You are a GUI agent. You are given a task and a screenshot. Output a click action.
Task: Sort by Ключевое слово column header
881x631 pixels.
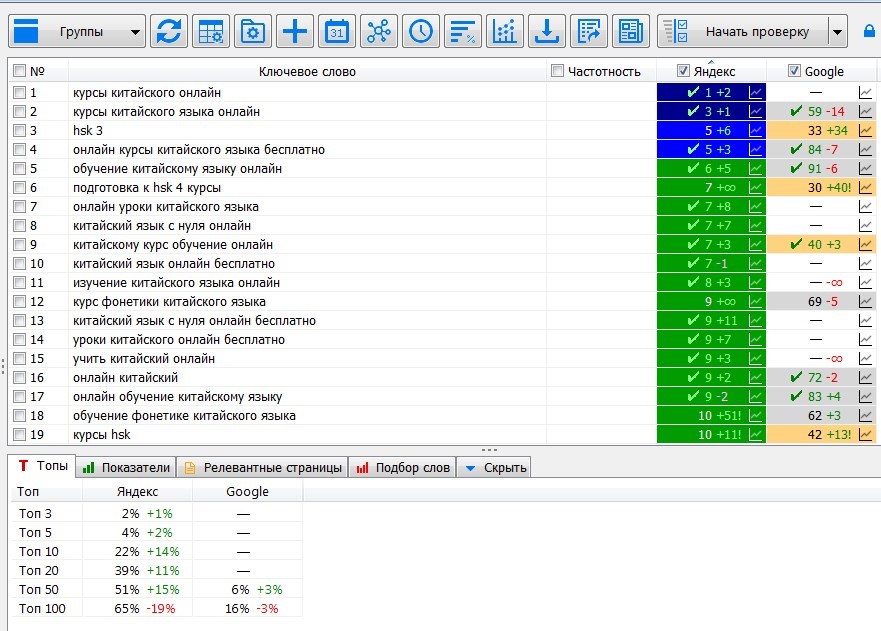[307, 71]
